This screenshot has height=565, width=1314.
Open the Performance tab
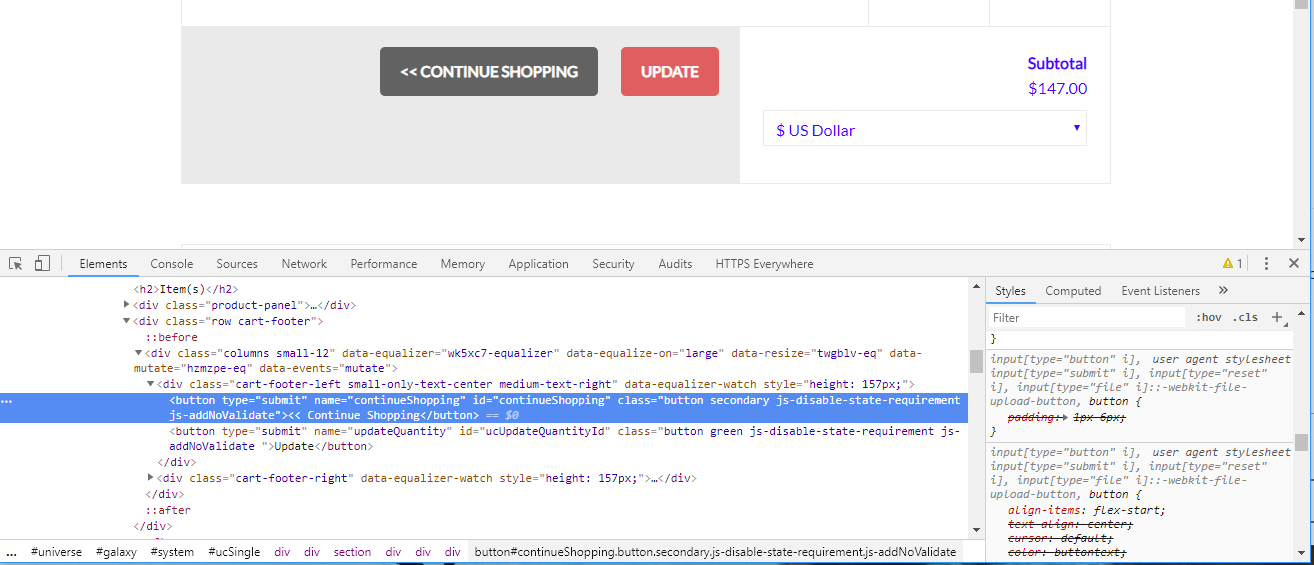point(384,264)
